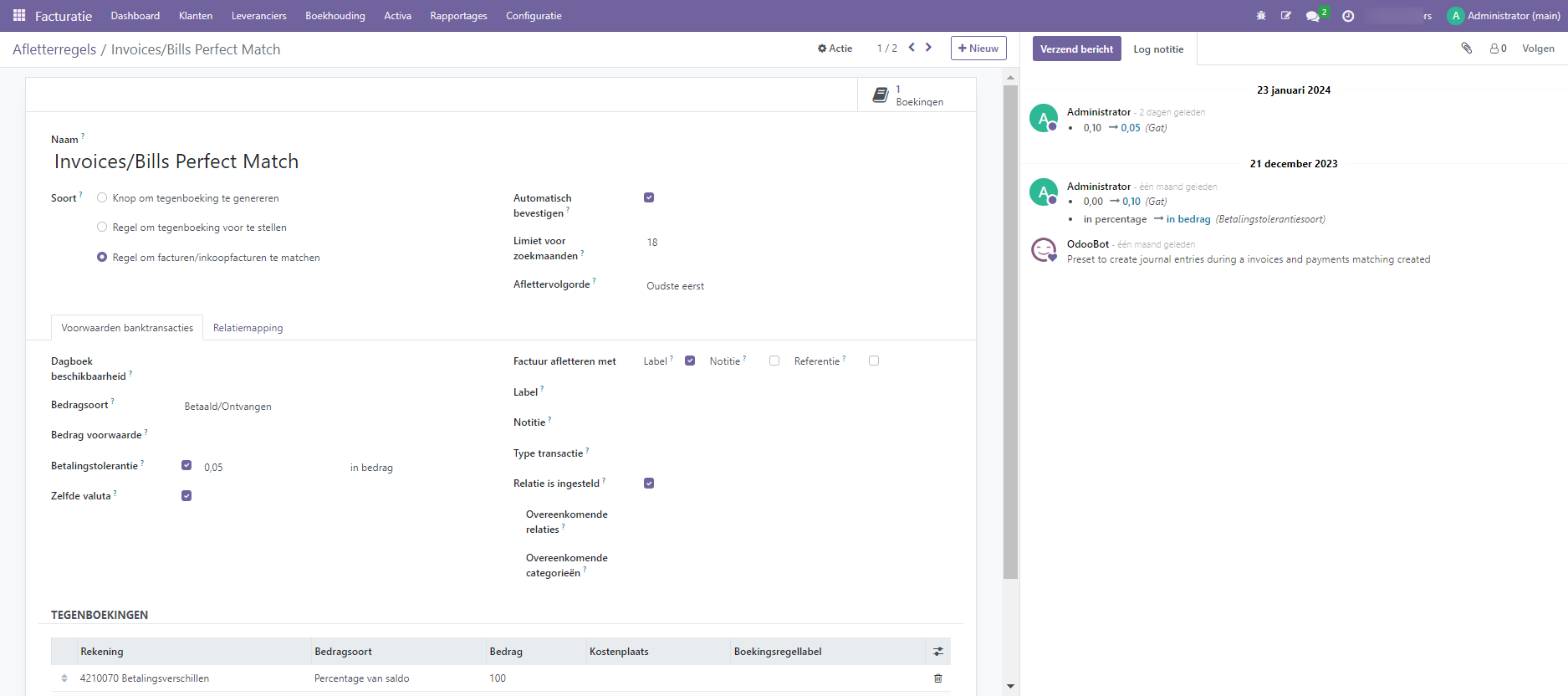Select 'Knop om tegenboeking te genereren' radio option

point(102,198)
